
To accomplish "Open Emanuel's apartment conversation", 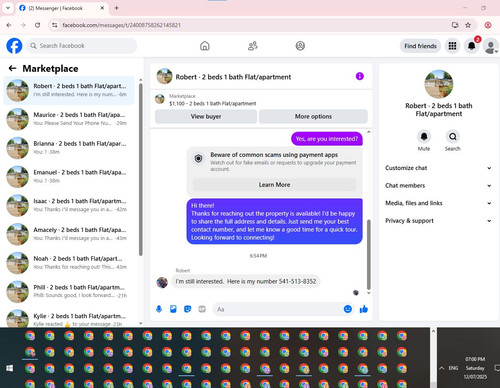I will tap(69, 176).
